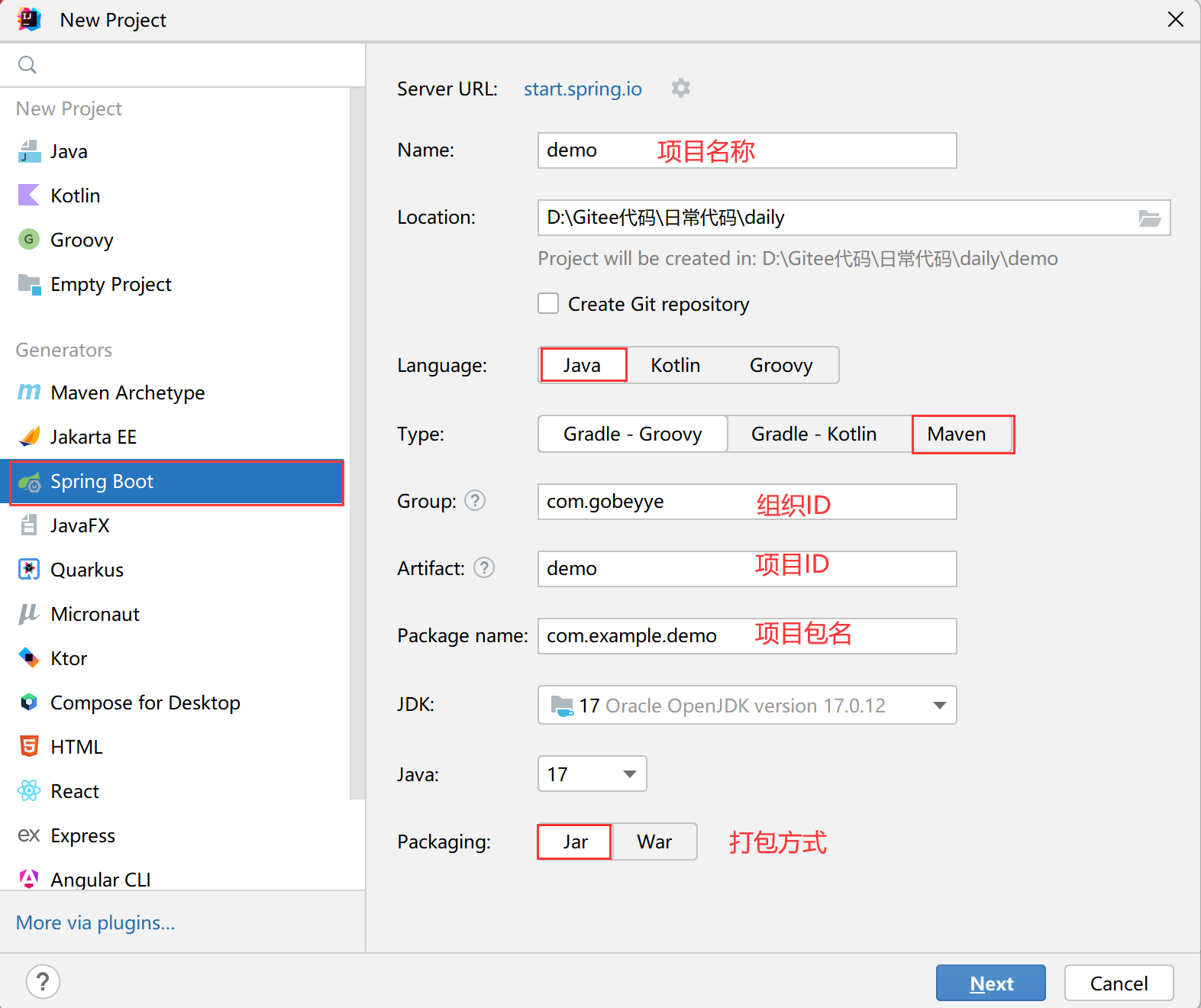This screenshot has height=1008, width=1201.
Task: Select Kotlin in New Project list
Action: tap(175, 195)
